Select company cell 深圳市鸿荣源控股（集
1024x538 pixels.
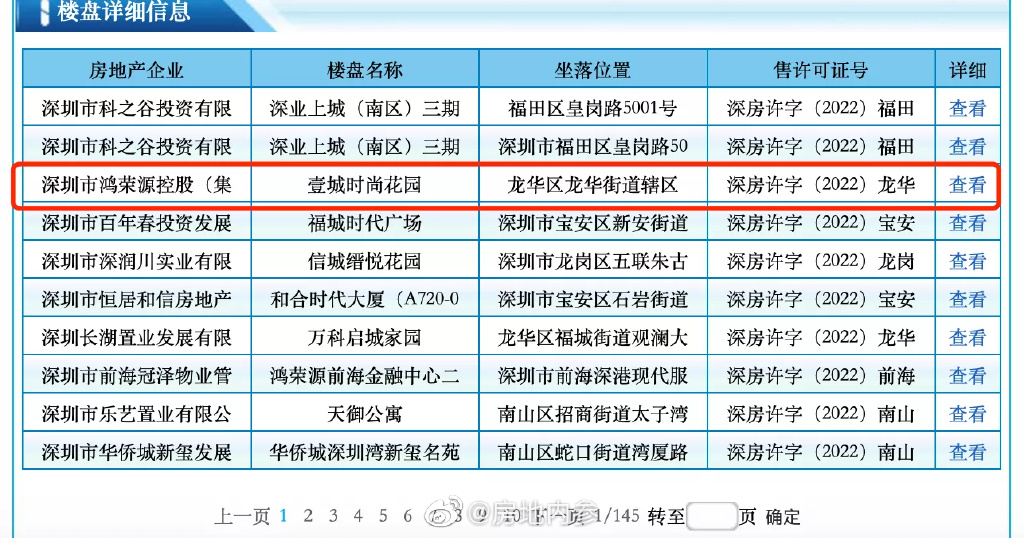tap(136, 185)
